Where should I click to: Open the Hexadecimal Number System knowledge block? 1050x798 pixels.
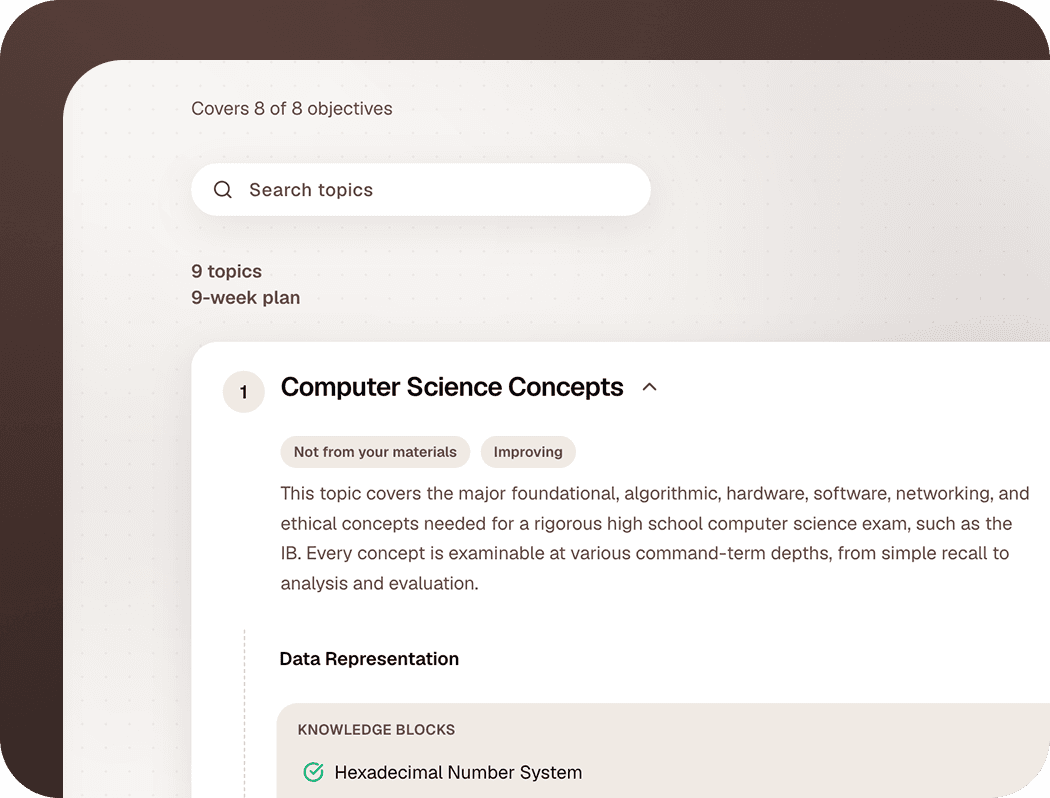point(458,772)
